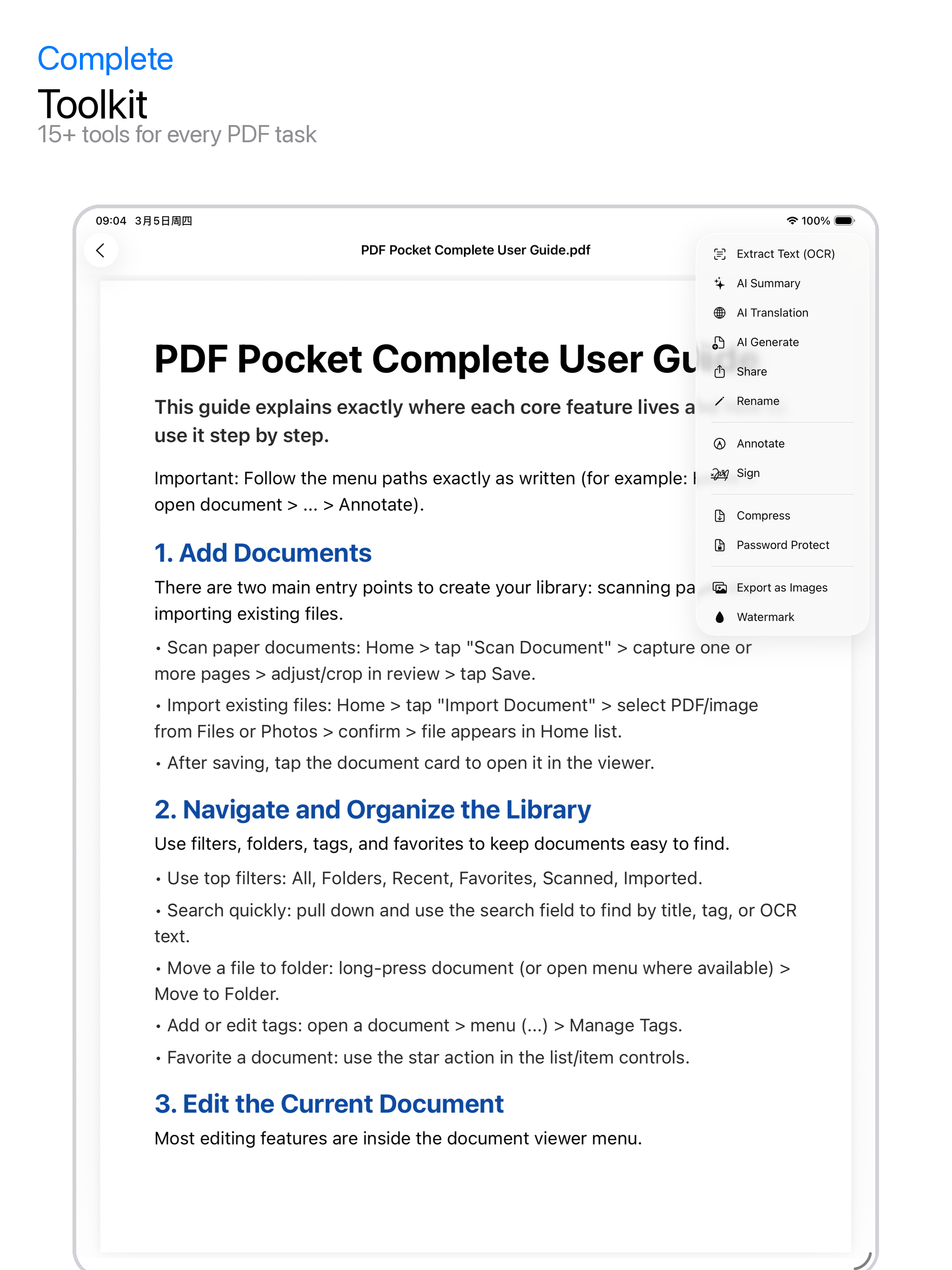Click the 'Move a file to folder' bullet
Screen dimensions: 952x1270
[472, 981]
